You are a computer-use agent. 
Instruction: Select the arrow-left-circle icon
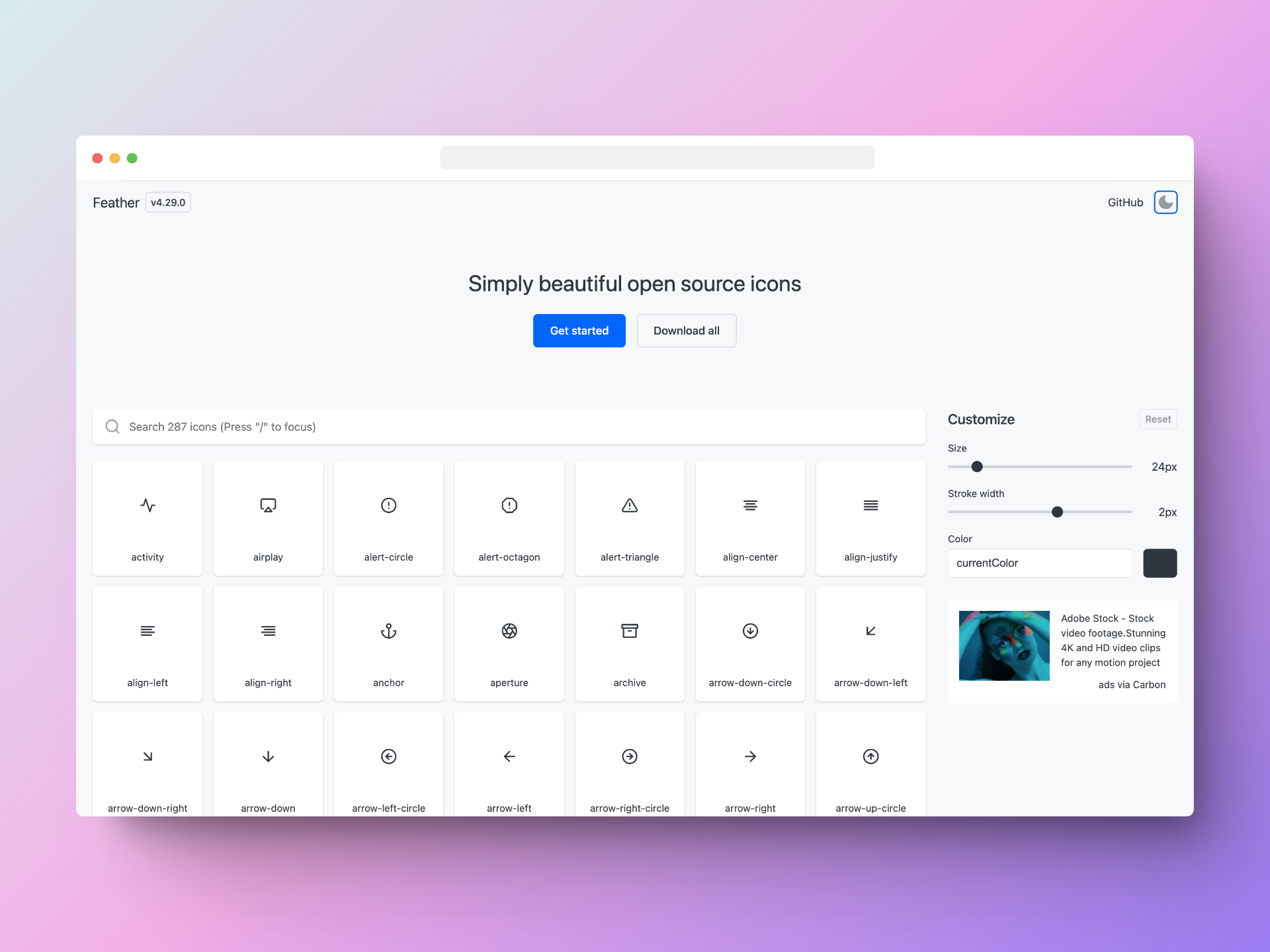pyautogui.click(x=388, y=757)
